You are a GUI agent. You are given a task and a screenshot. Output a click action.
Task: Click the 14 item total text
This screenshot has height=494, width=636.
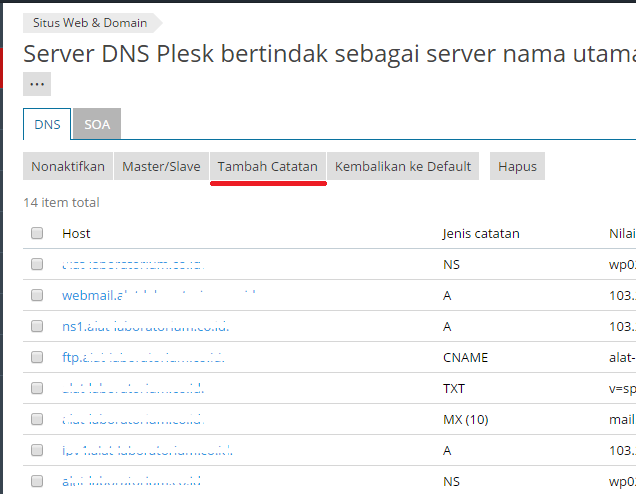coord(61,202)
